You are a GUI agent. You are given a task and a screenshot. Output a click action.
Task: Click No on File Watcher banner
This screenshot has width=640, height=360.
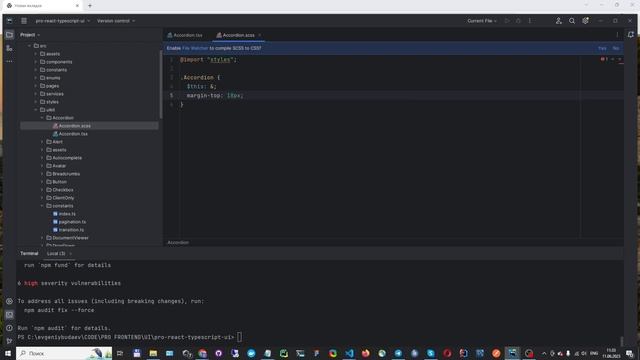[x=616, y=48]
